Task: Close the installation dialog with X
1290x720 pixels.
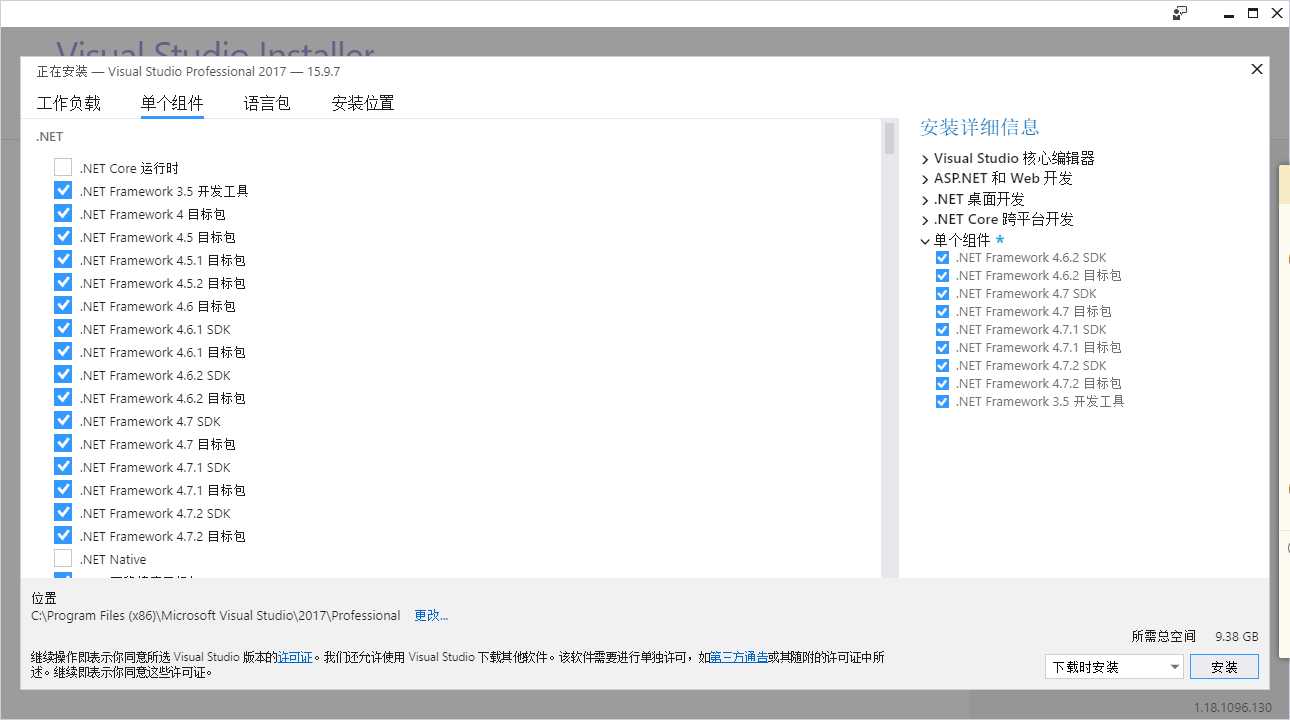Action: [1257, 69]
